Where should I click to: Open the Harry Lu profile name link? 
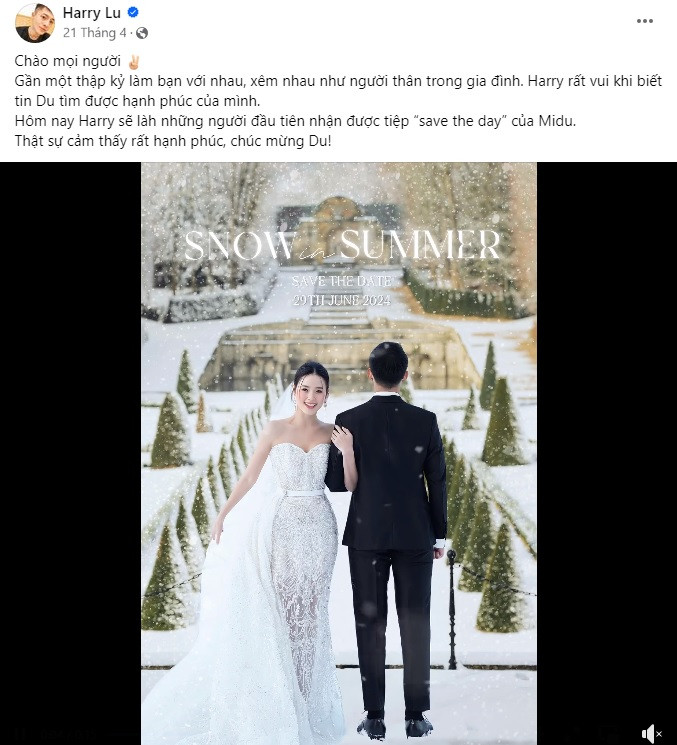(92, 13)
